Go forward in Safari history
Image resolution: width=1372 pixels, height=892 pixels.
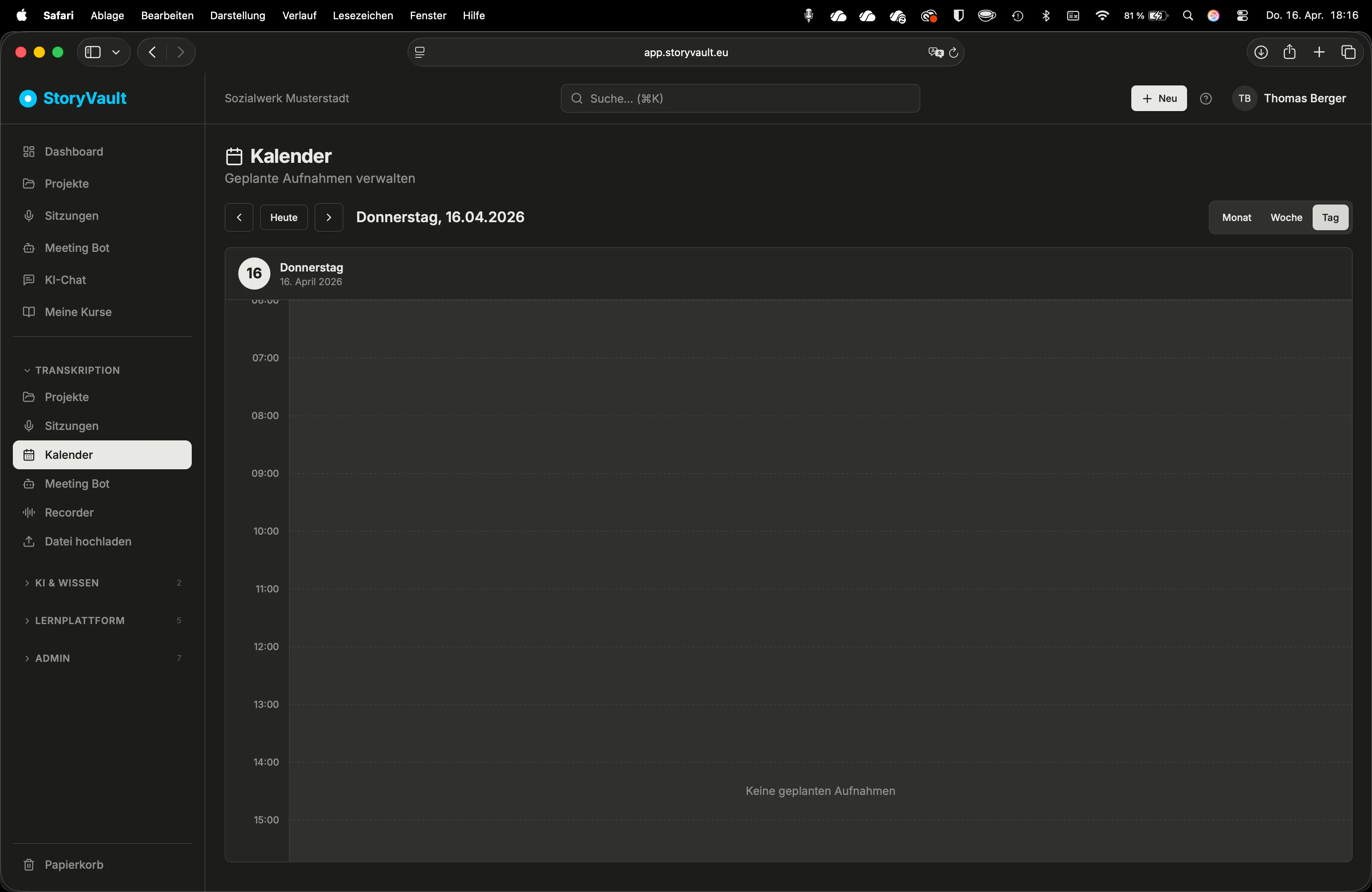[181, 53]
